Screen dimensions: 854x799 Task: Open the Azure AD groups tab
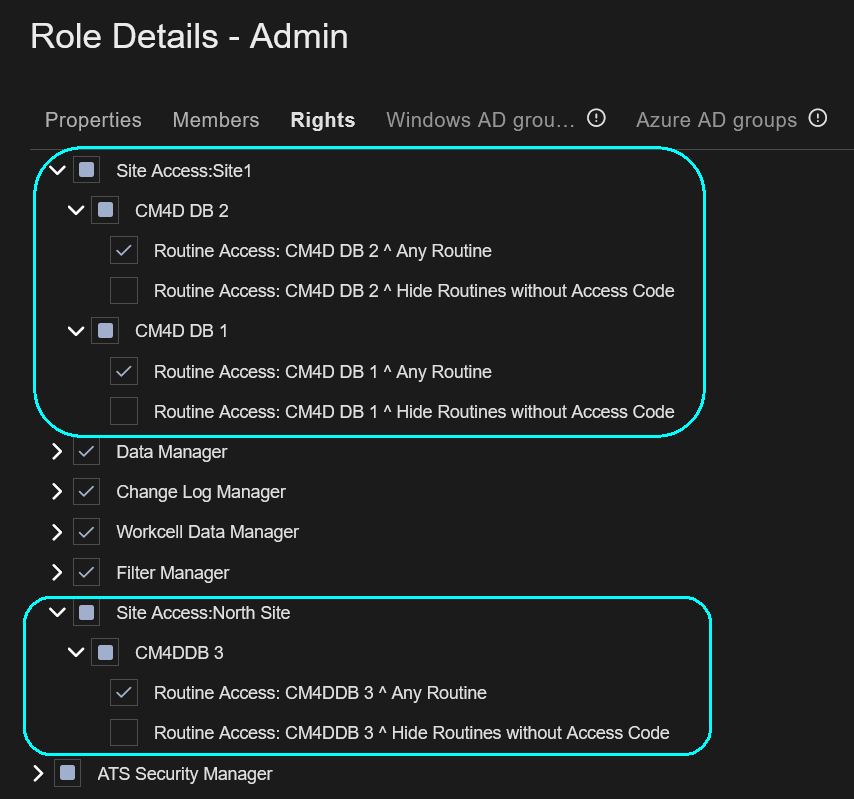[x=716, y=120]
